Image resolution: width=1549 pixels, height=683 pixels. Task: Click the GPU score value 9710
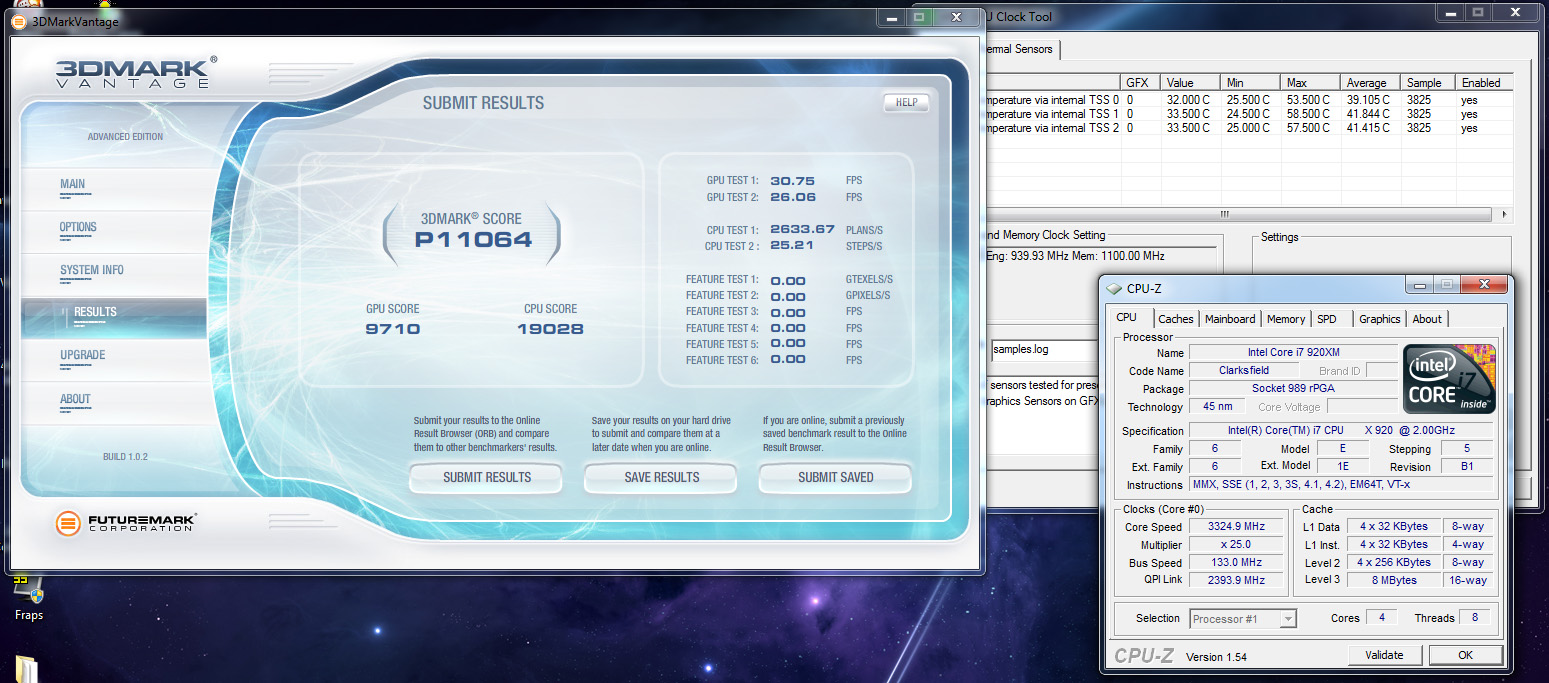tap(393, 329)
